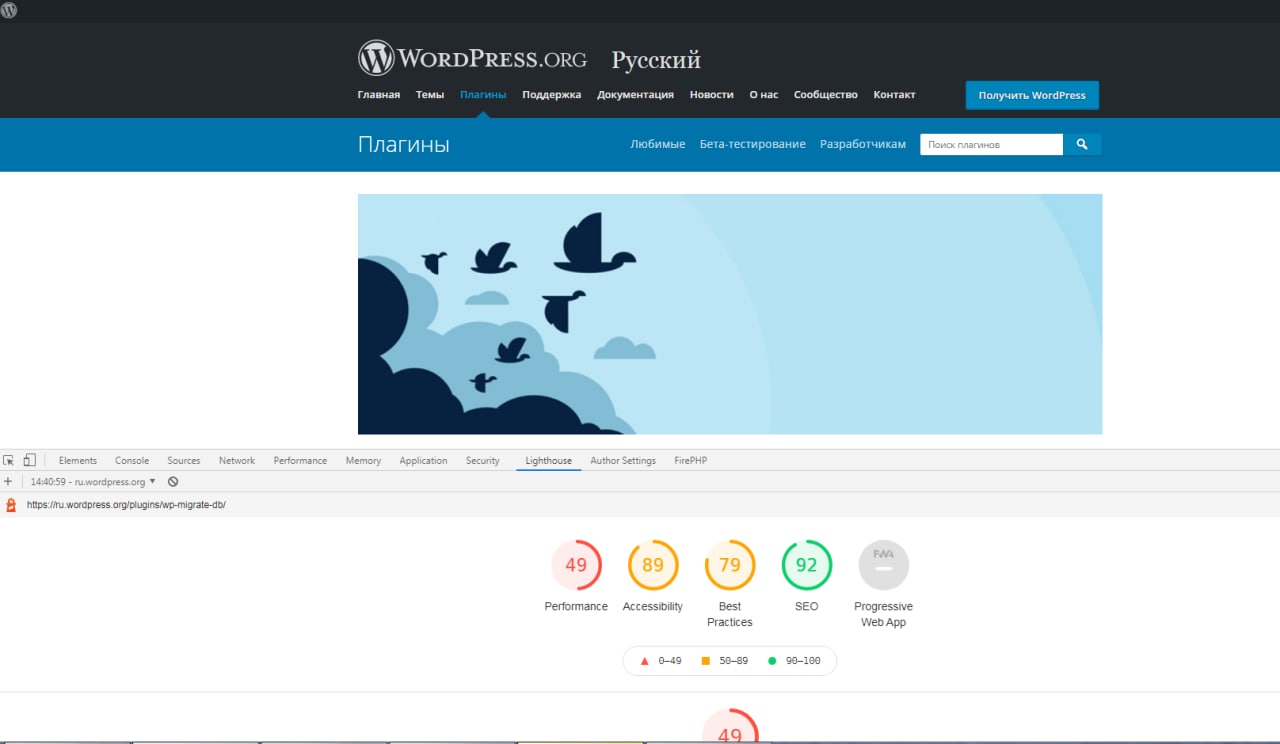
Task: Switch to the Author Settings DevTools tab
Action: point(623,461)
